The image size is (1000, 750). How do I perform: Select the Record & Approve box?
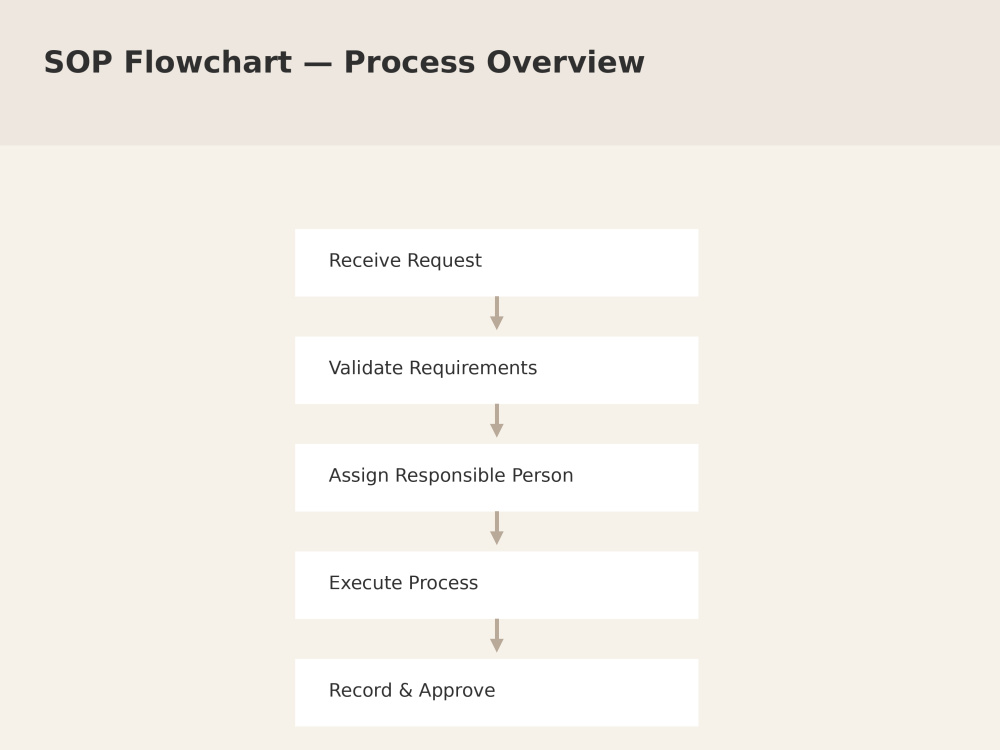(x=496, y=693)
